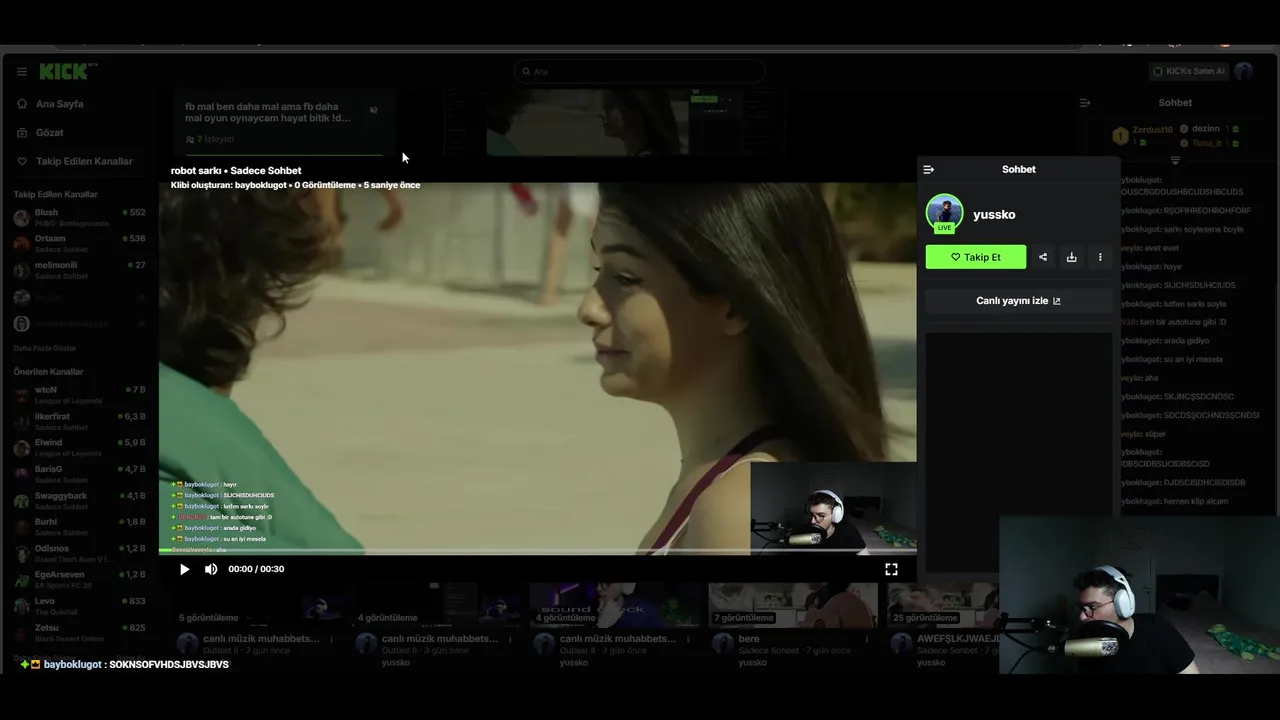Screen dimensions: 1280x720
Task: Follow yussko with Takip Et button
Action: click(x=976, y=257)
